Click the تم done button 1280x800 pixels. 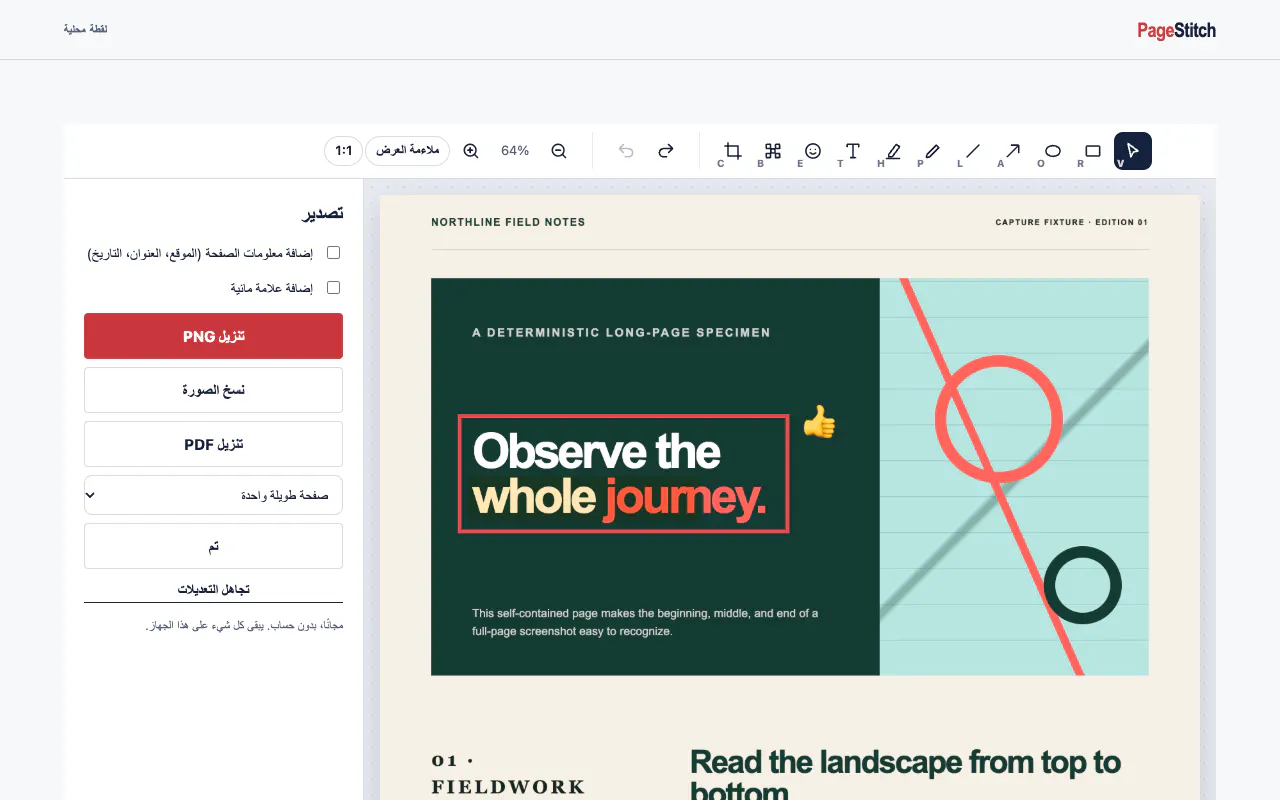point(213,546)
